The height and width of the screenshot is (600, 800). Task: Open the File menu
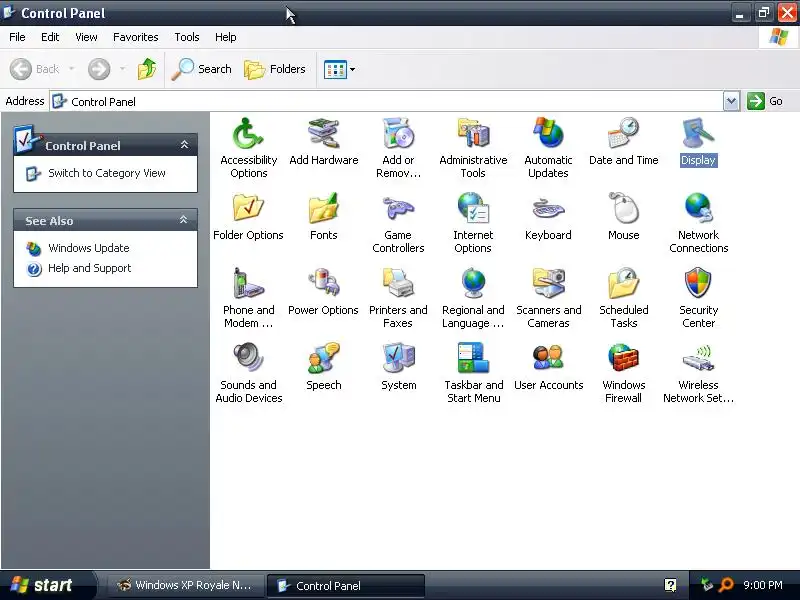pos(17,37)
